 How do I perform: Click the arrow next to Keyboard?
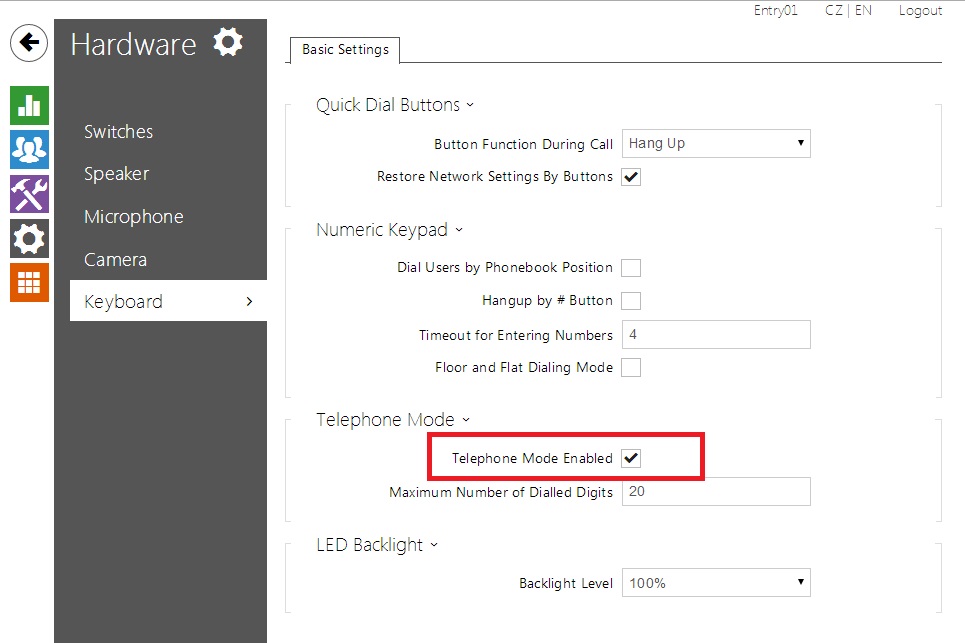[249, 302]
